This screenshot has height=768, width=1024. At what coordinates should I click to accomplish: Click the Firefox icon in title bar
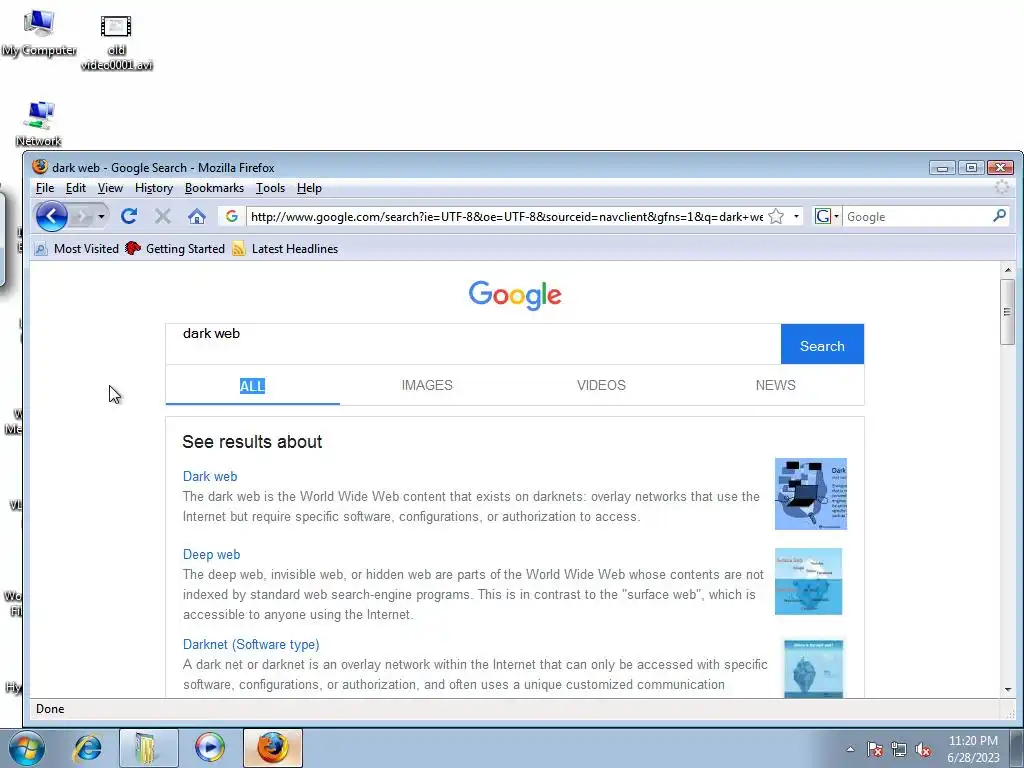coord(40,167)
